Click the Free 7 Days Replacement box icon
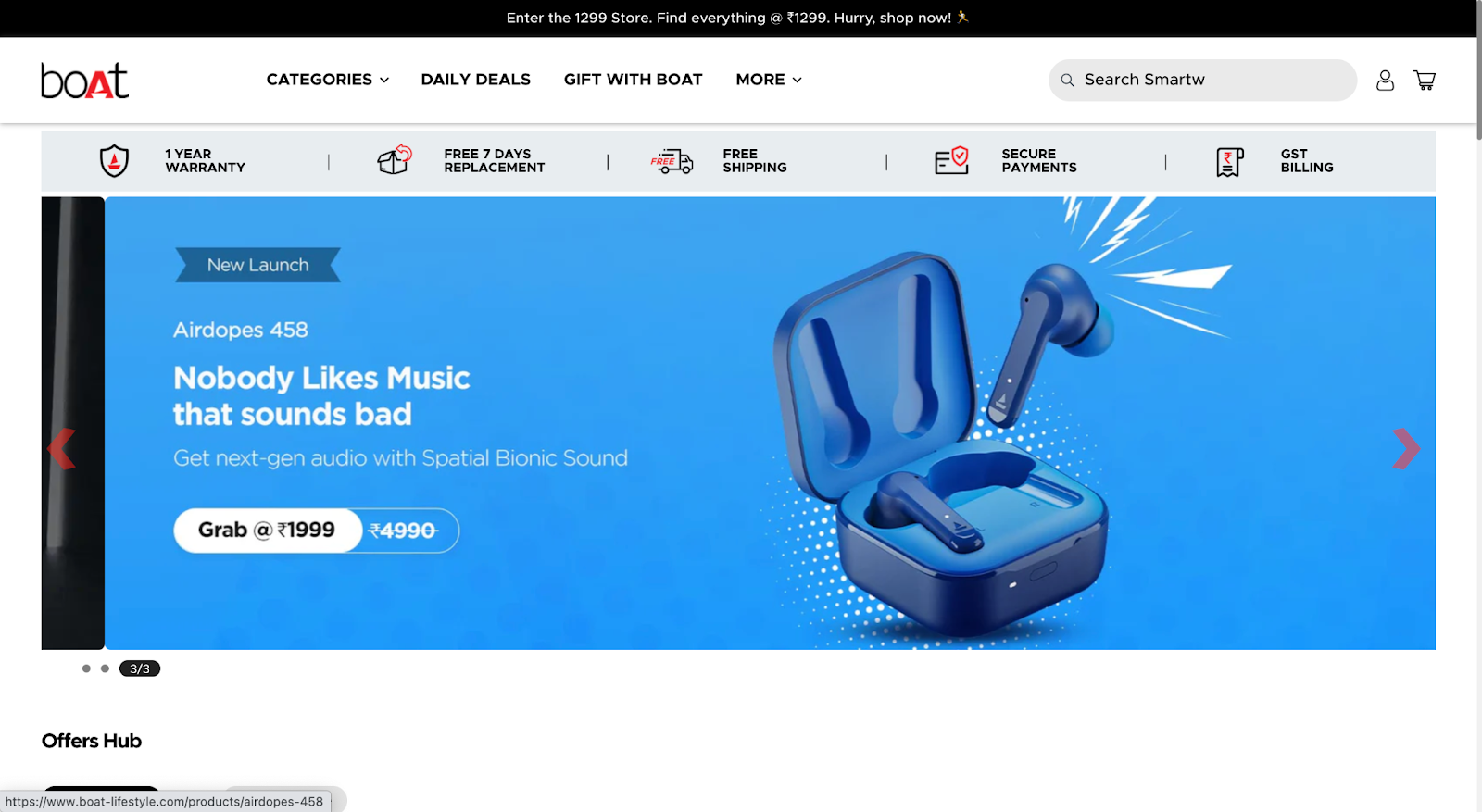The width and height of the screenshot is (1482, 812). 395,159
